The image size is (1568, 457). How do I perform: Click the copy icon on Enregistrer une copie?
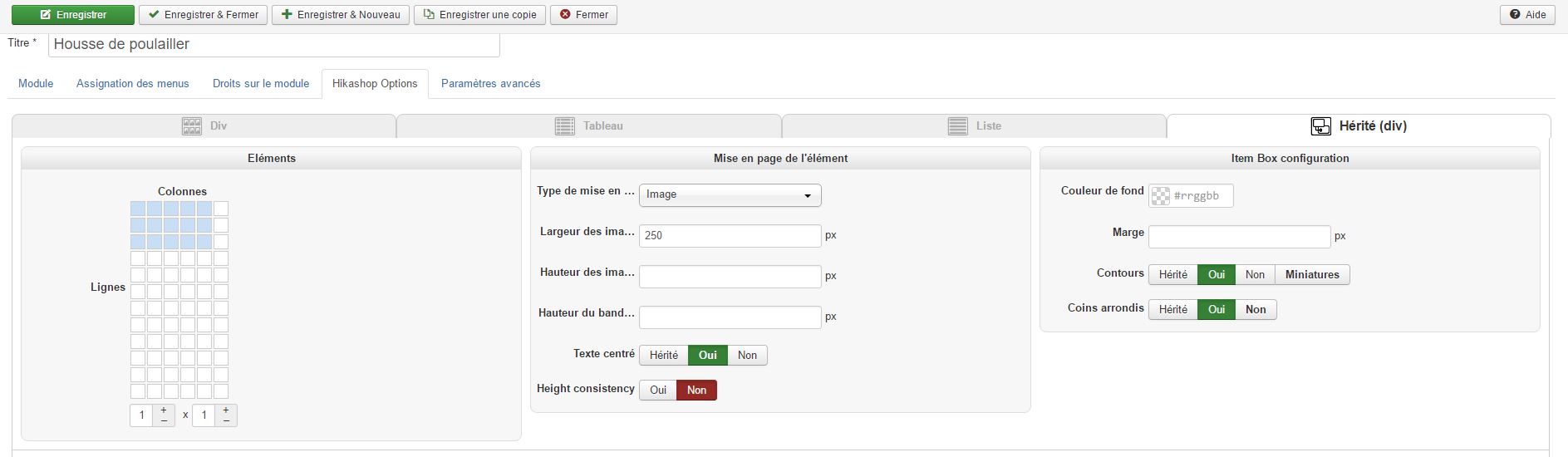(x=429, y=15)
